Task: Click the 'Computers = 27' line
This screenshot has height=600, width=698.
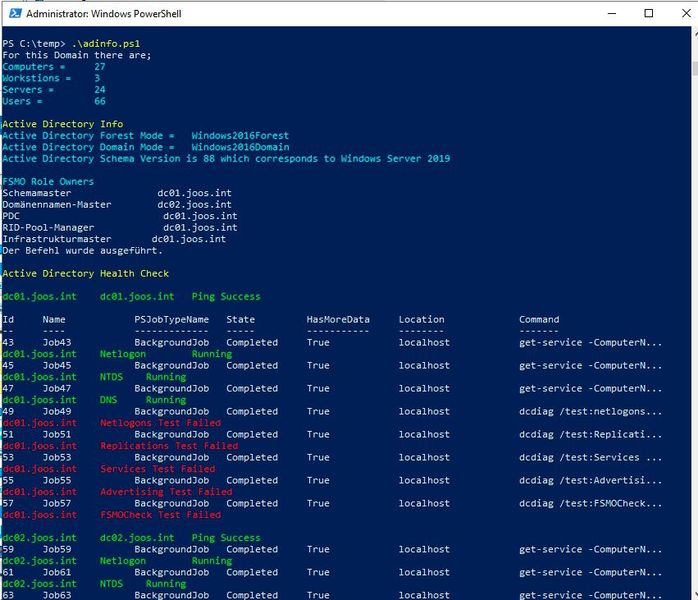Action: [54, 67]
